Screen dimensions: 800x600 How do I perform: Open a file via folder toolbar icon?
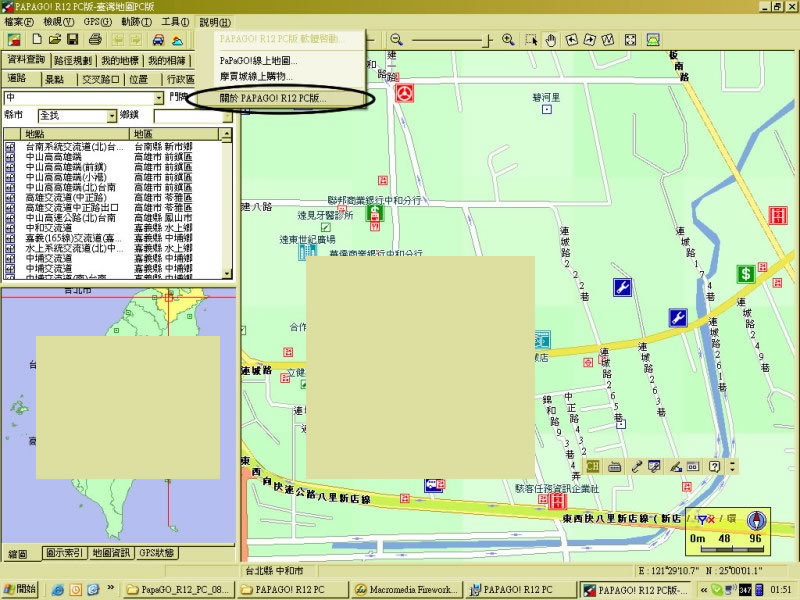(55, 39)
